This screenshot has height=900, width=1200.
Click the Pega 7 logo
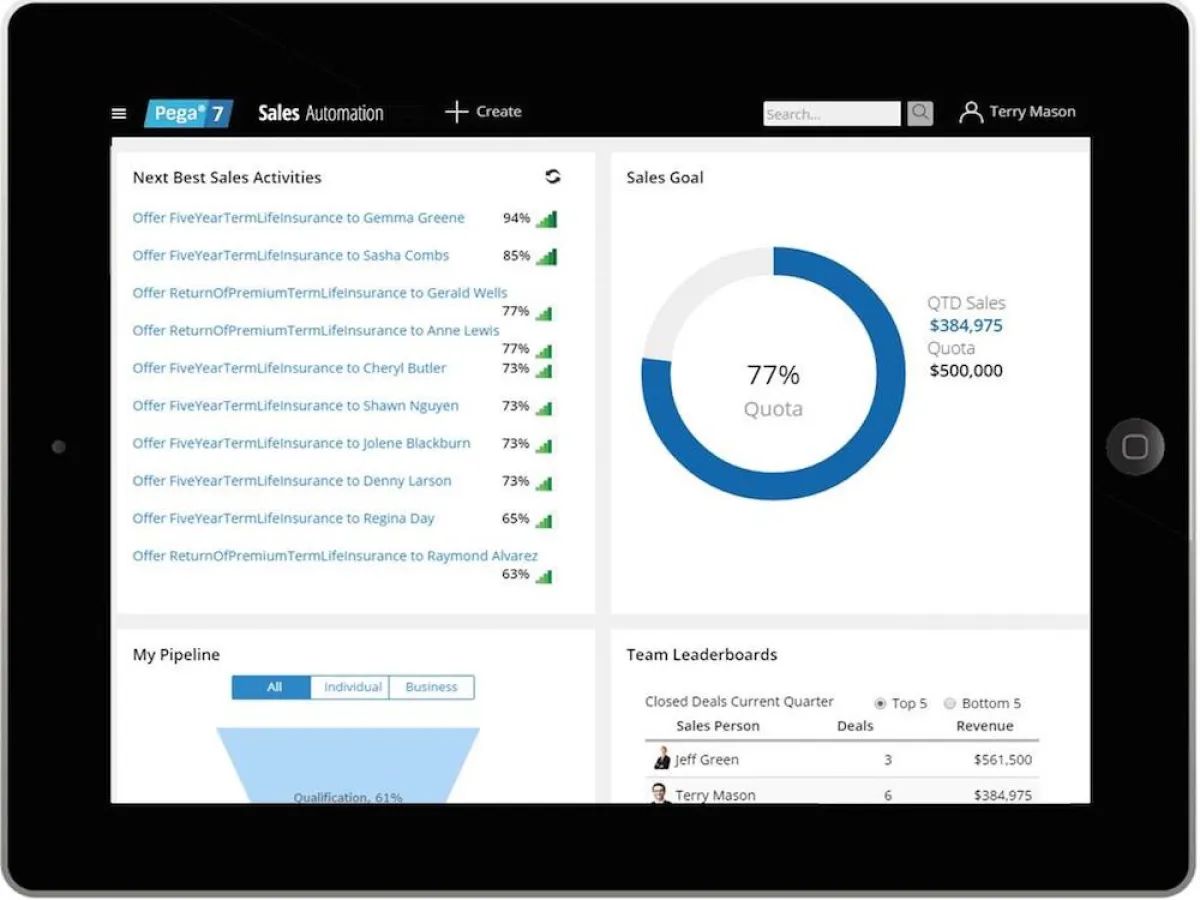[188, 113]
